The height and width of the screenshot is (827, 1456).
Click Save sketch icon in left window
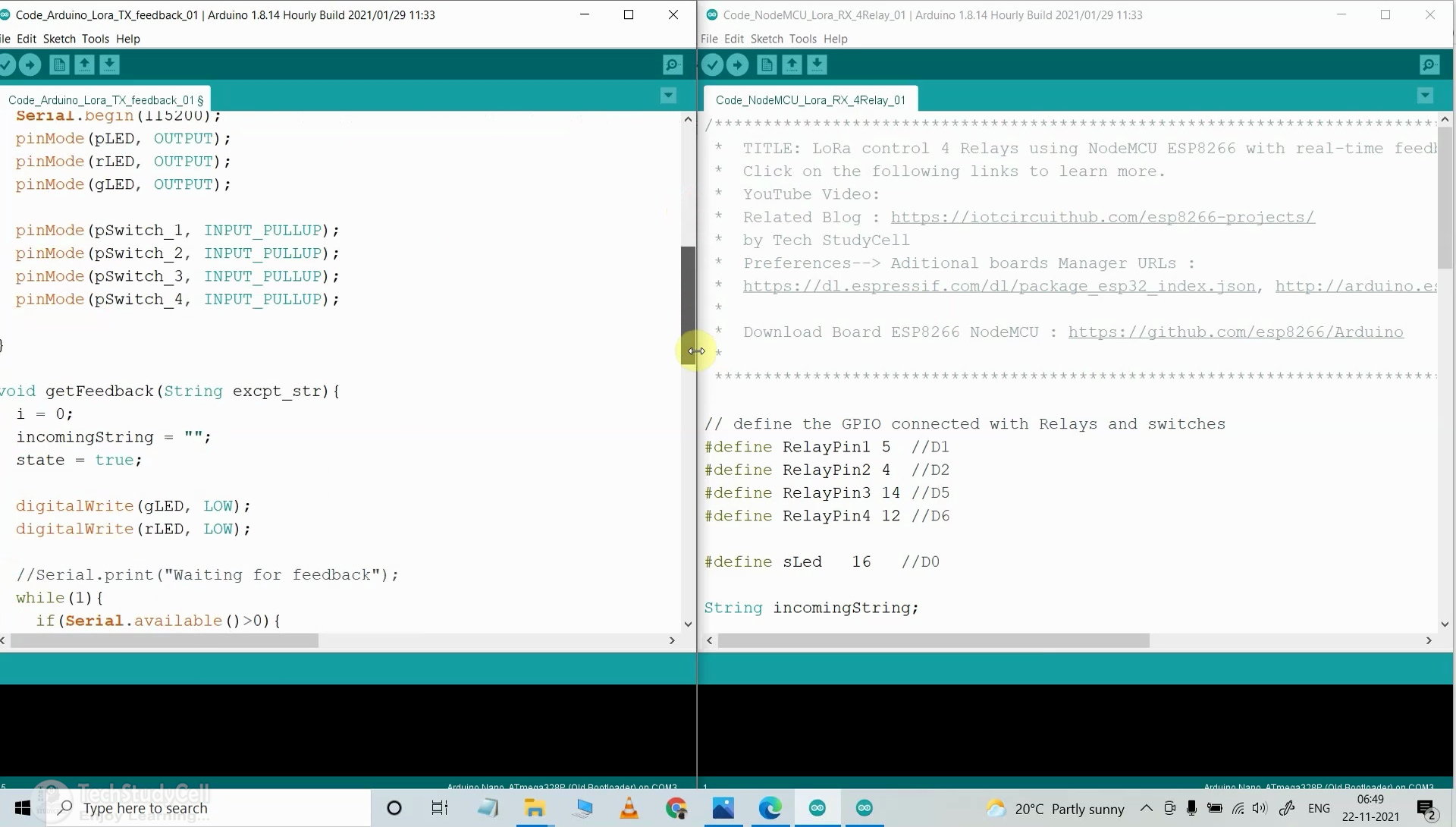click(x=109, y=65)
